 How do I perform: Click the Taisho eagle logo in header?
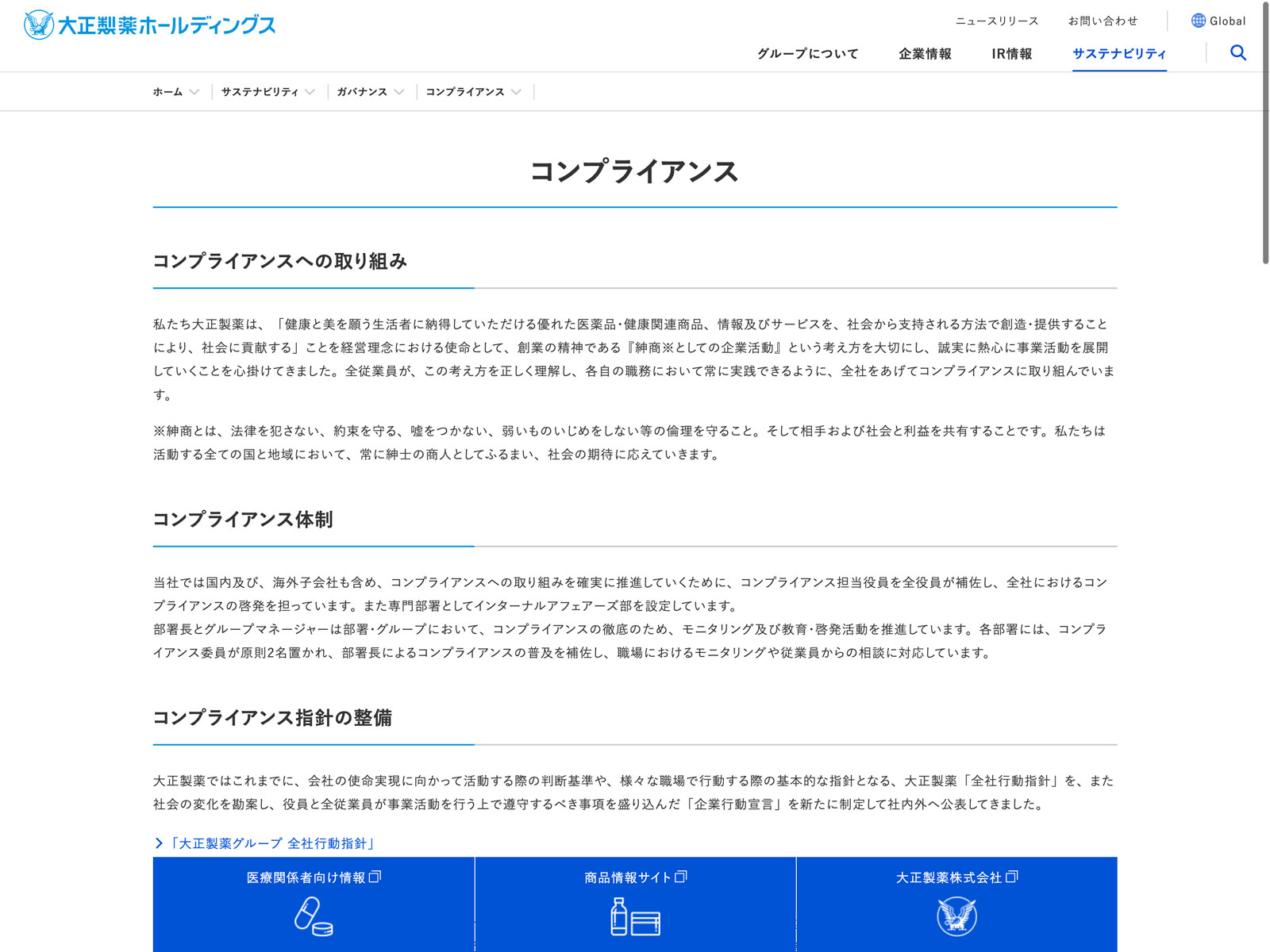tap(39, 25)
